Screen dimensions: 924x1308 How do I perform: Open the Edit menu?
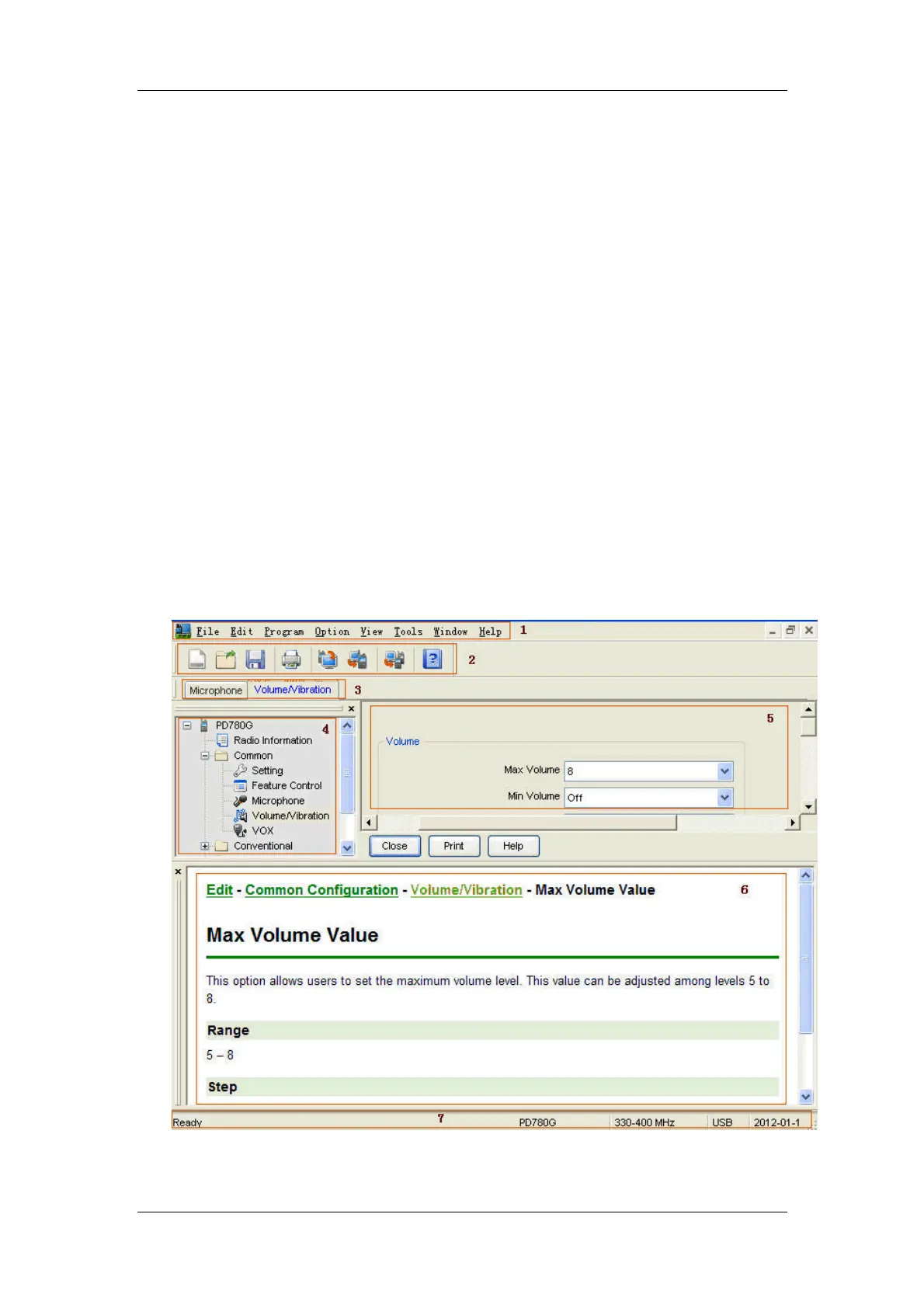click(x=241, y=631)
